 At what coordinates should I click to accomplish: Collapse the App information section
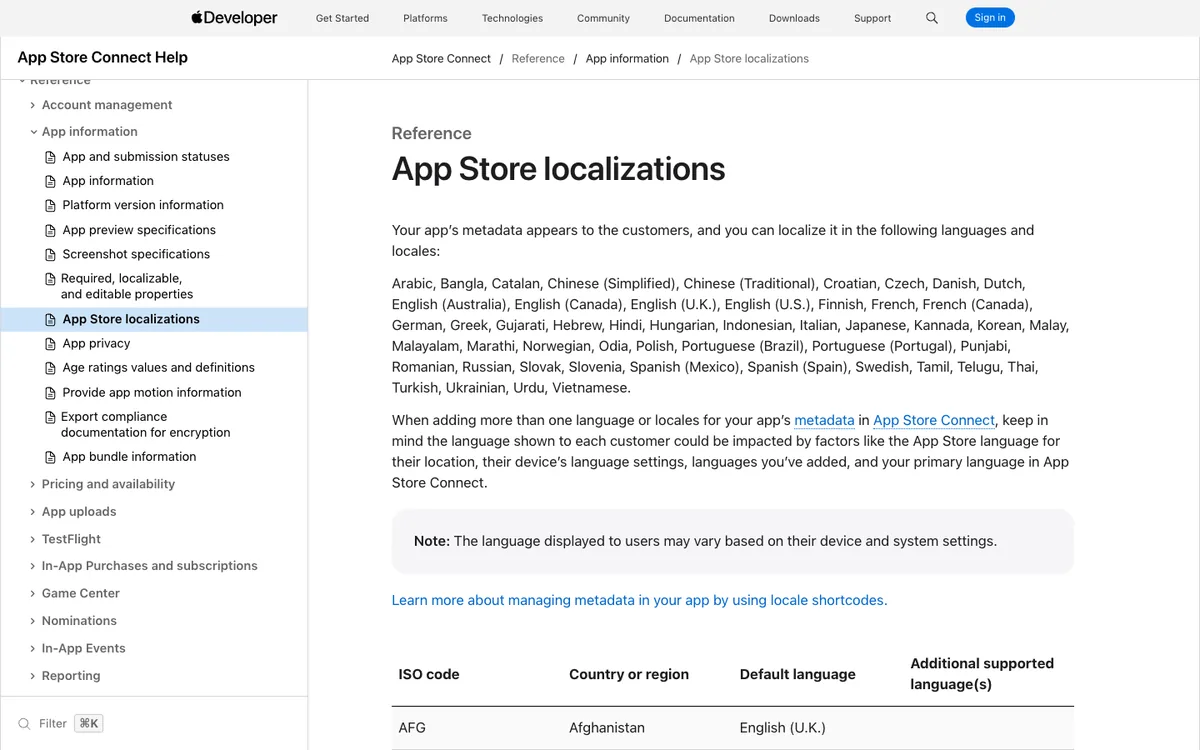click(32, 132)
